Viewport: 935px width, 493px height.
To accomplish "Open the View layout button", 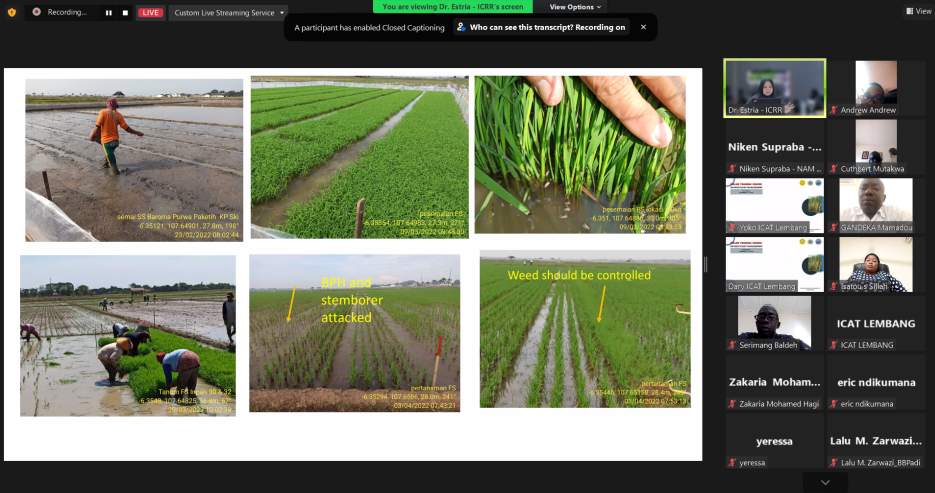I will tap(917, 11).
